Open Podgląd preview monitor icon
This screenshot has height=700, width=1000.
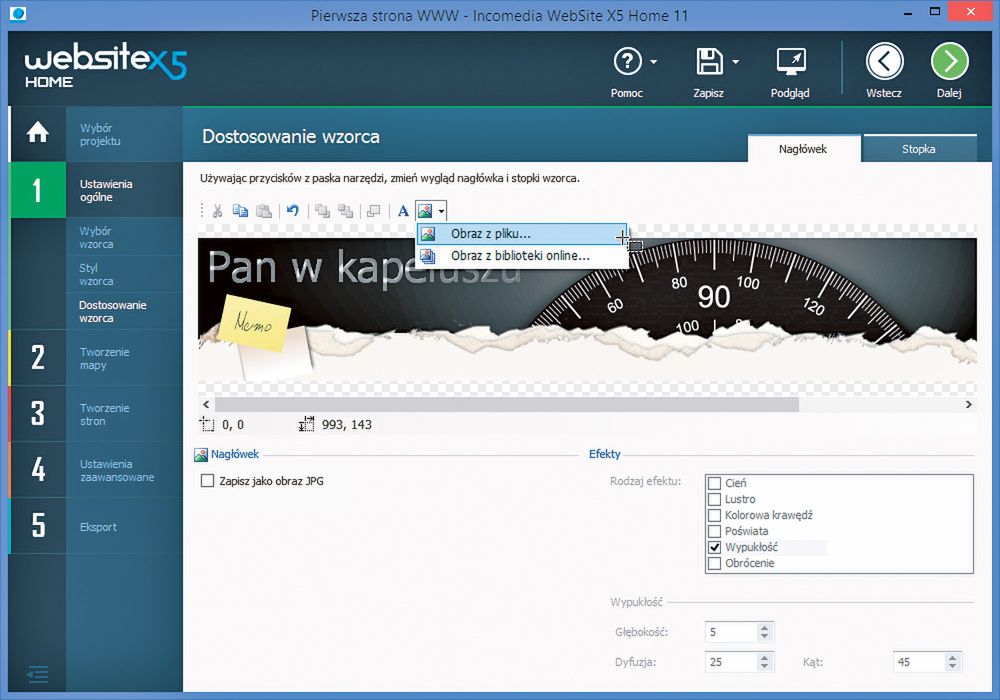tap(791, 62)
